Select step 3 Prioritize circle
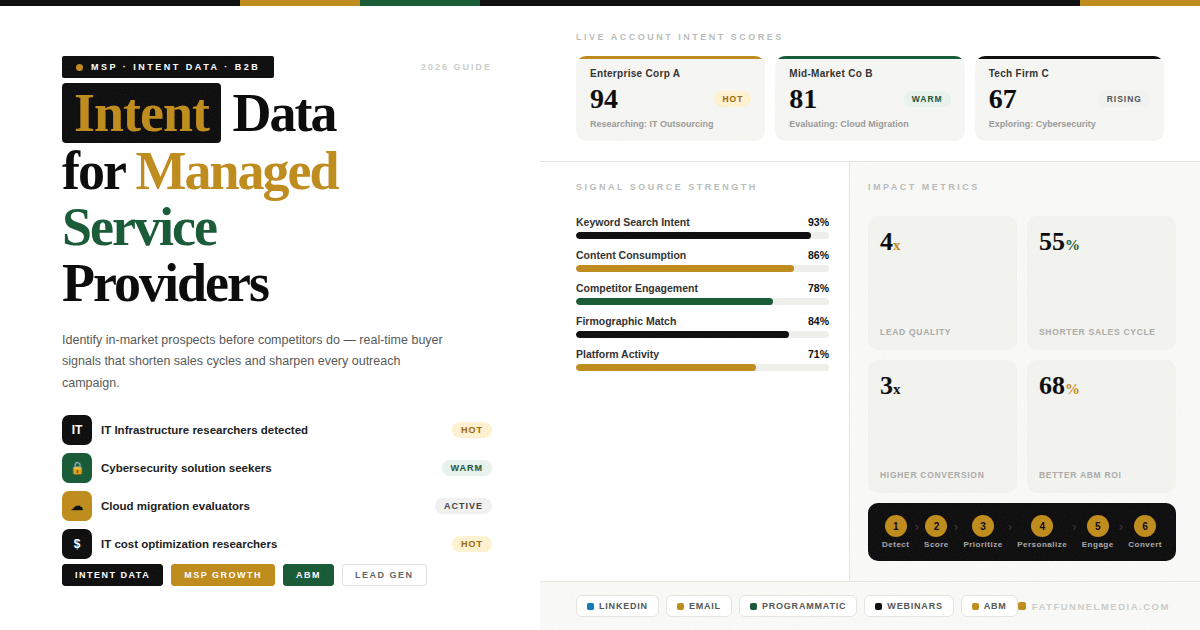 pos(983,526)
